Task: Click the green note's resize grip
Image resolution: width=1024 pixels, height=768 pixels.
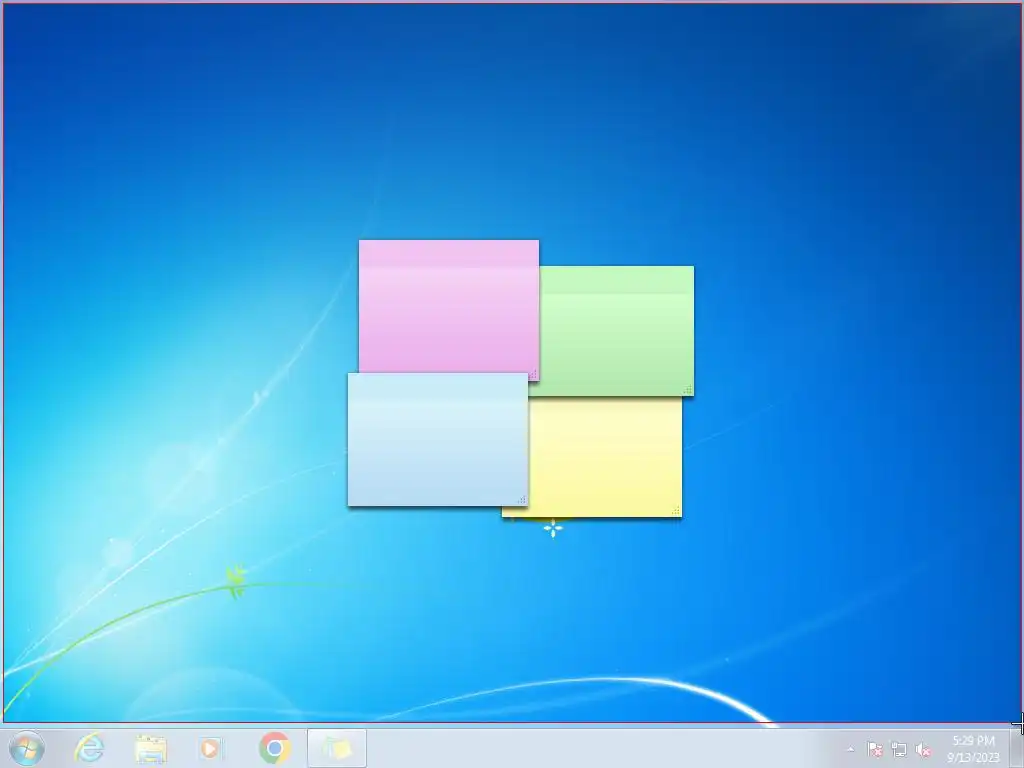Action: click(x=688, y=390)
